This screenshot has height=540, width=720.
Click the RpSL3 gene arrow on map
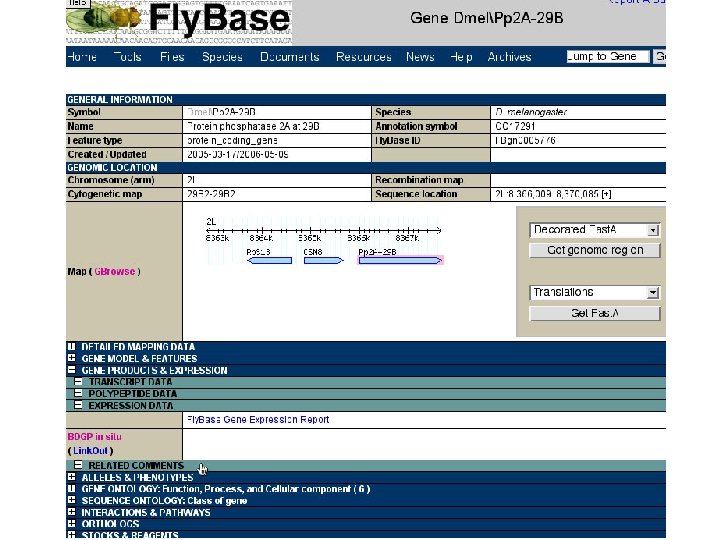270,260
